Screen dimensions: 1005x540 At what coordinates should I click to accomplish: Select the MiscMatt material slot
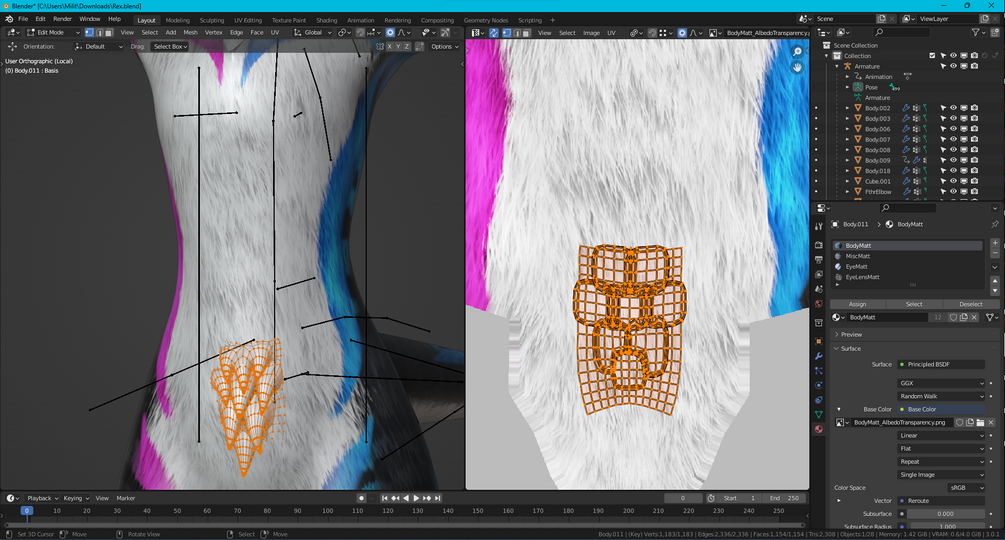pos(907,256)
